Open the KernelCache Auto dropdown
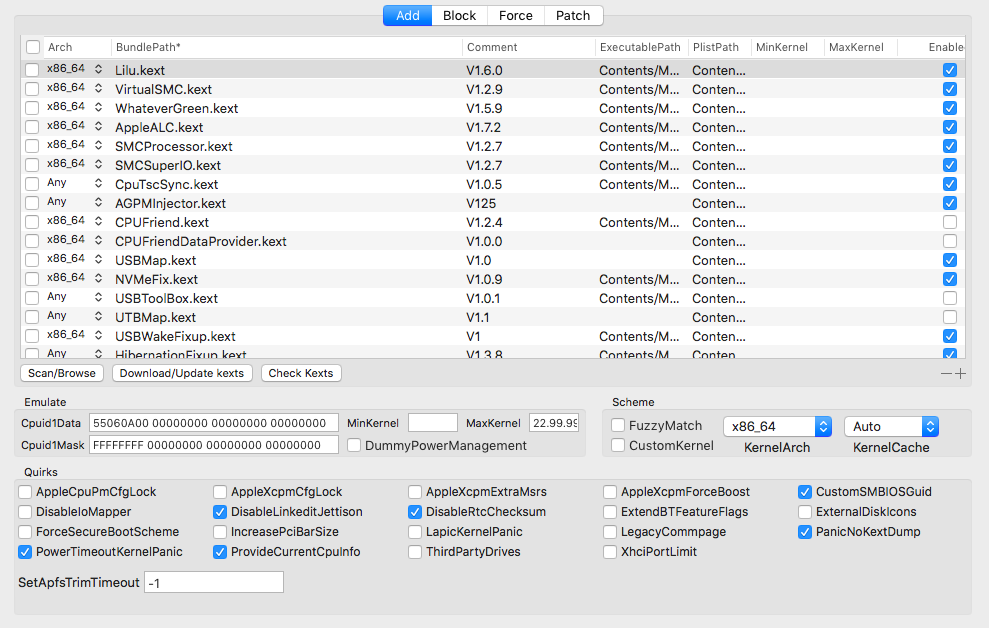 point(891,427)
